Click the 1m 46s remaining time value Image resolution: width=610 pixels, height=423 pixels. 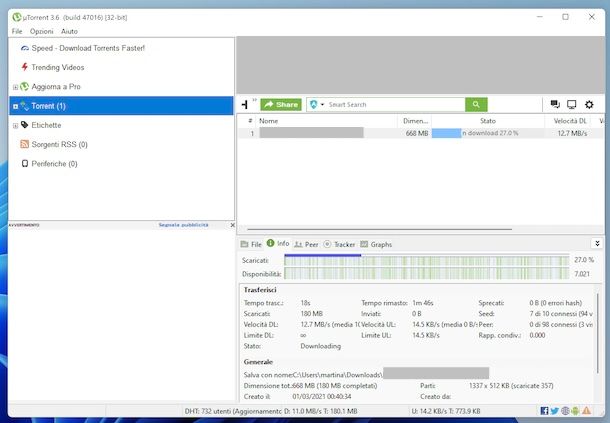click(x=423, y=303)
